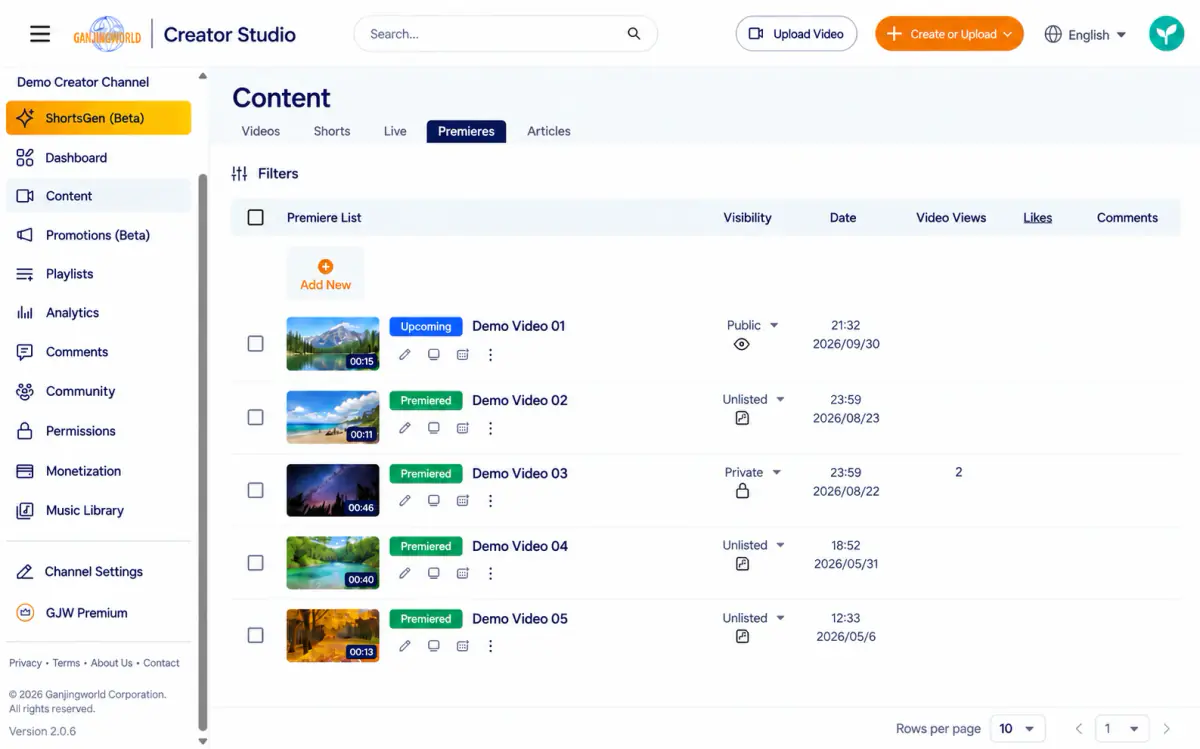Tick the Demo Video 02 checkbox
The height and width of the screenshot is (749, 1200).
click(x=256, y=417)
